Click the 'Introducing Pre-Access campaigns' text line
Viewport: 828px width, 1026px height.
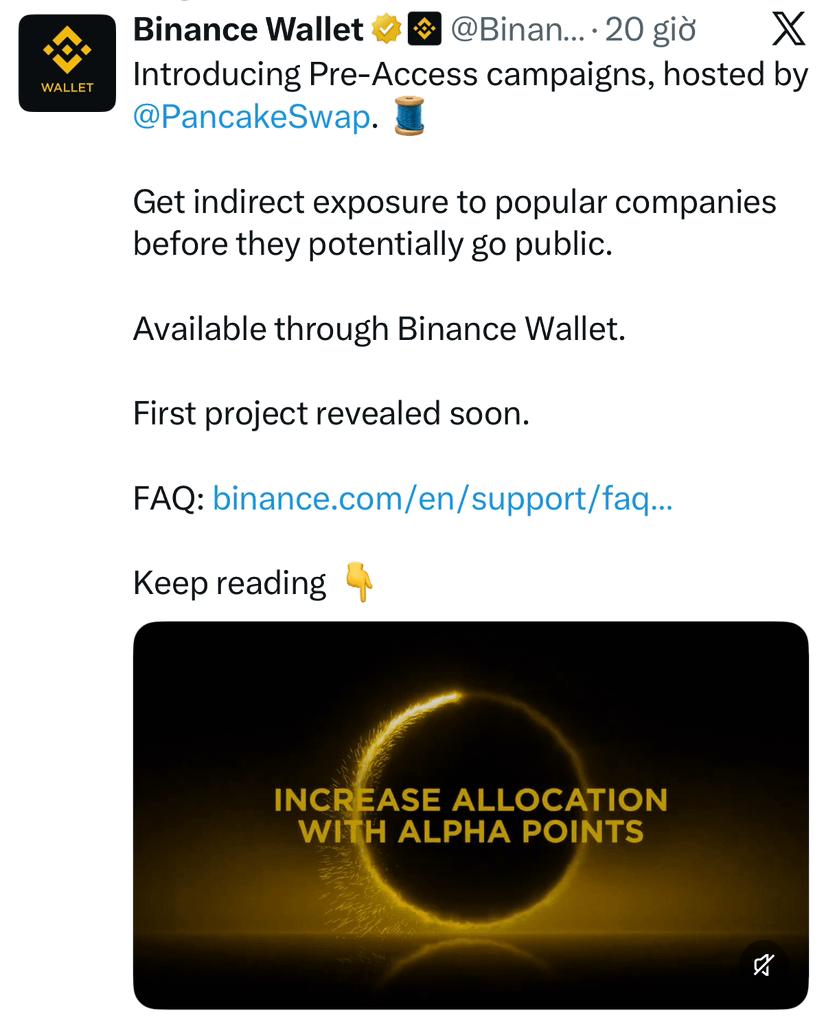coord(471,75)
